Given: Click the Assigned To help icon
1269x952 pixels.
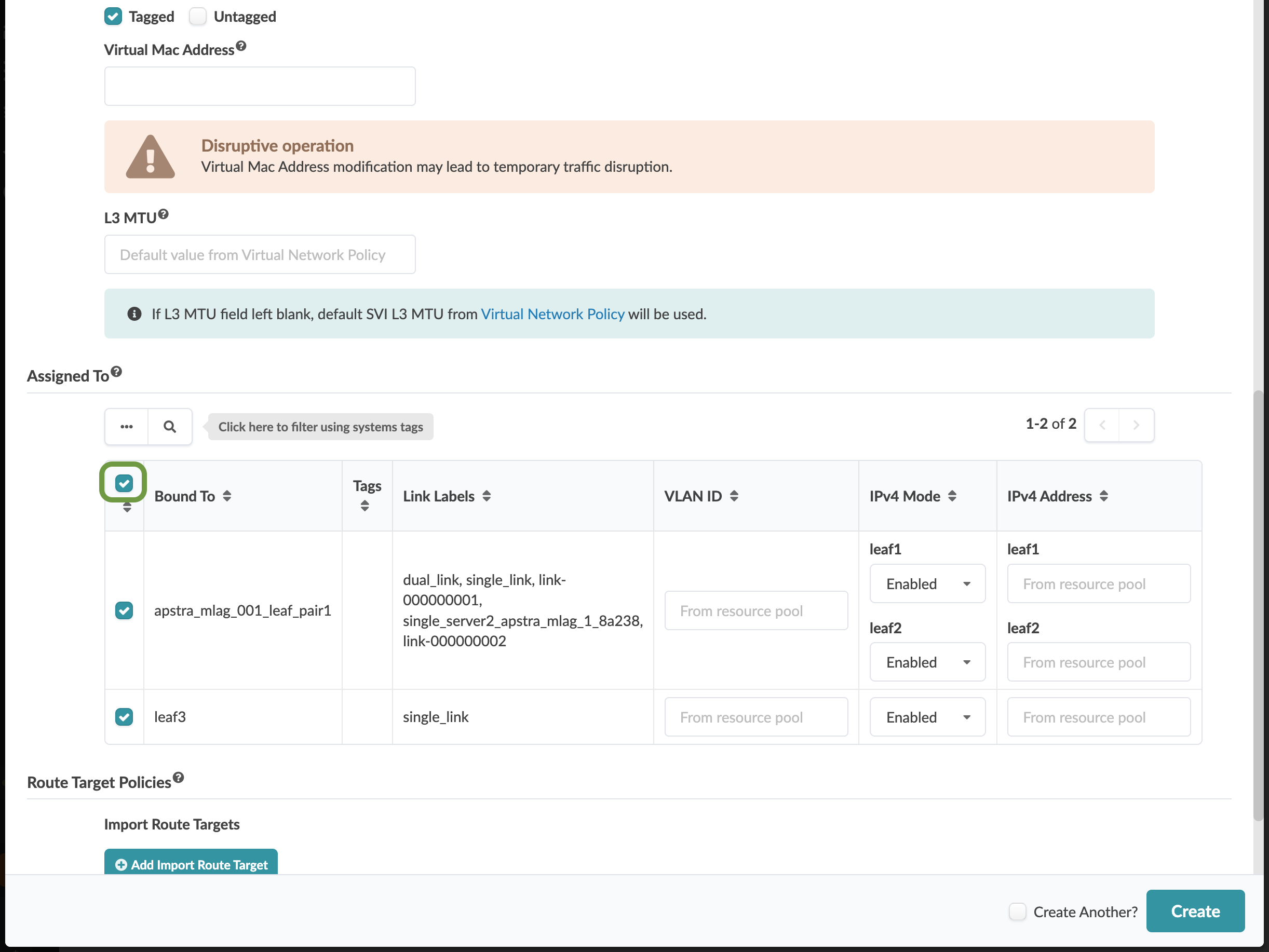Looking at the screenshot, I should coord(116,372).
